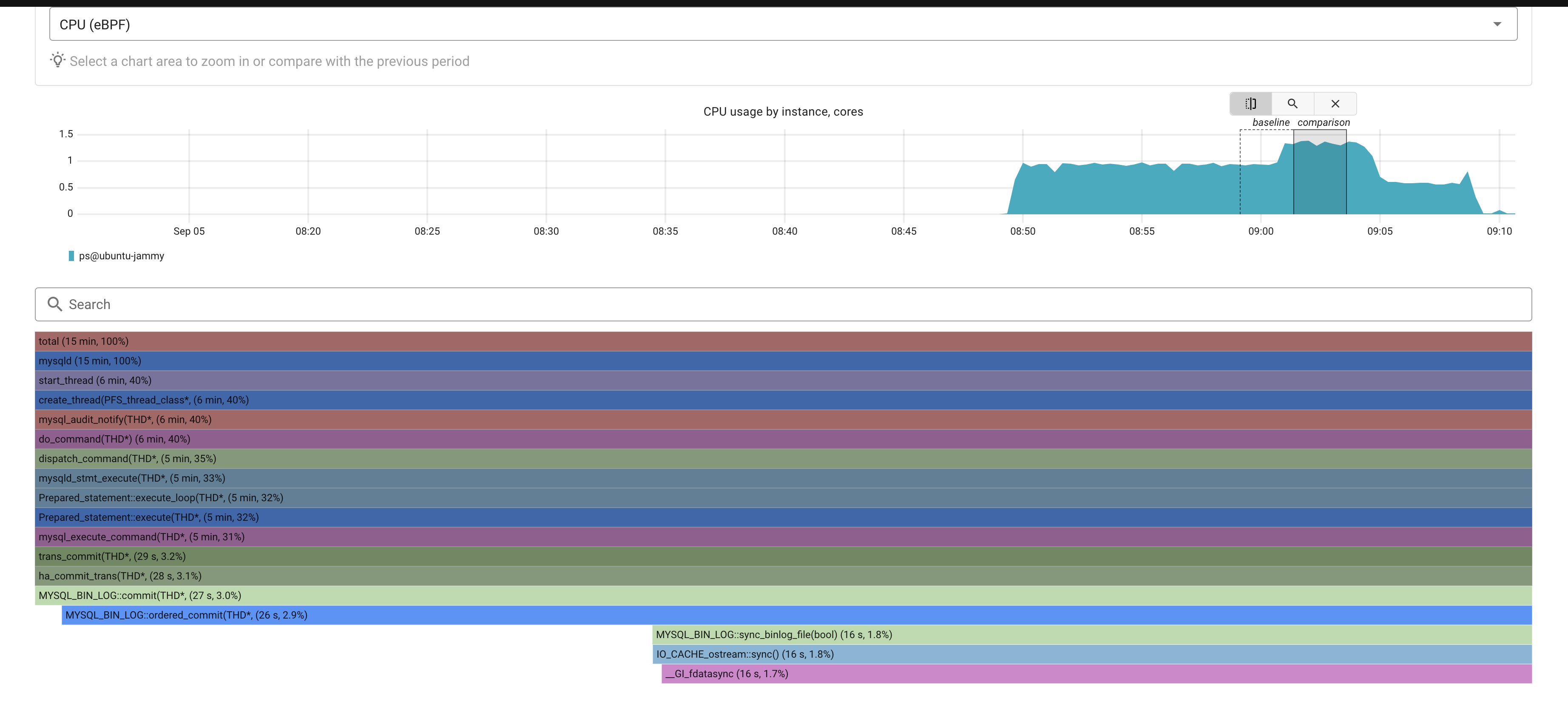
Task: Select IO_CACHE_ostream::sync() frame
Action: [x=1092, y=654]
